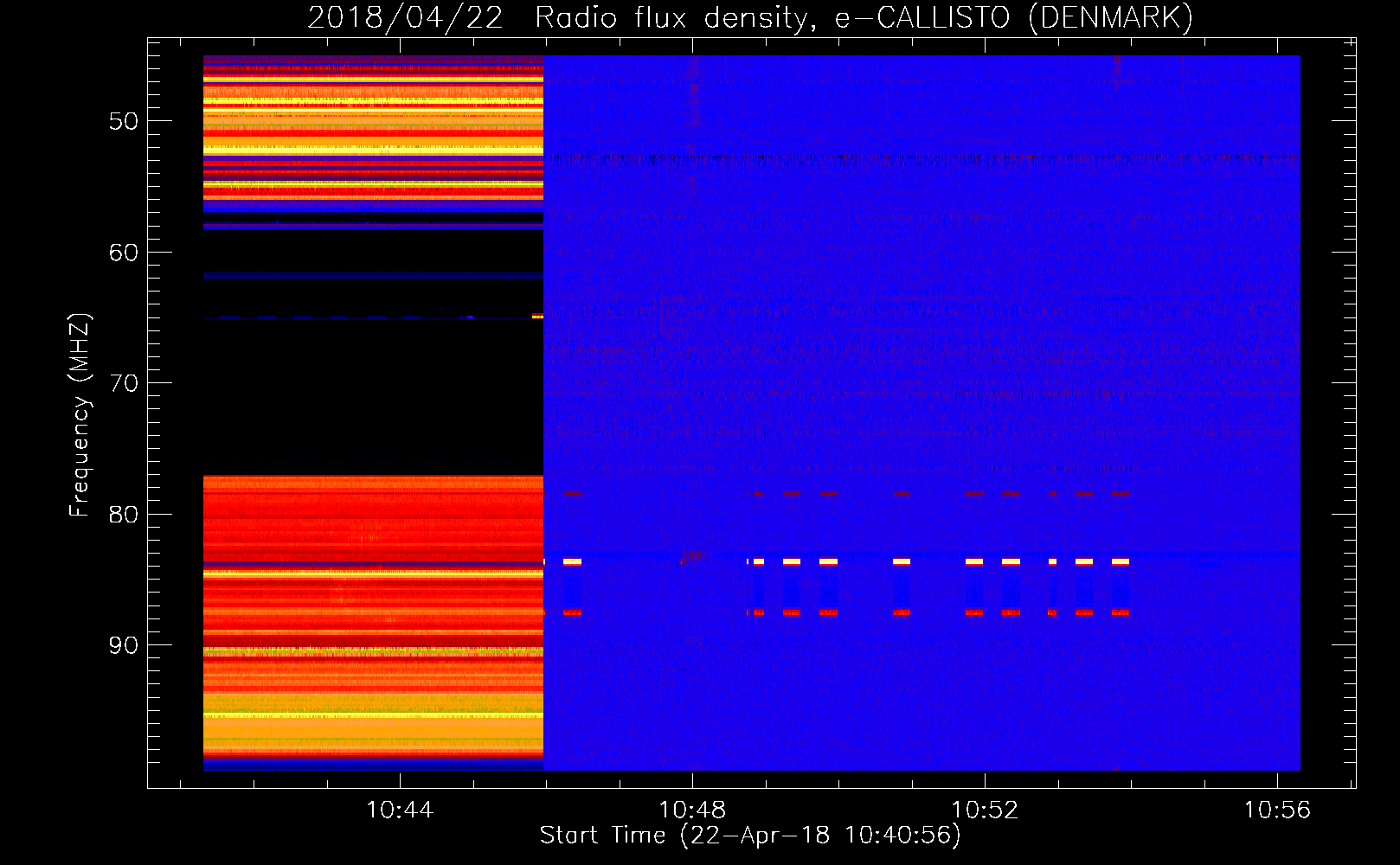
Task: Click the 10:56 time tick label
Action: coord(1277,811)
